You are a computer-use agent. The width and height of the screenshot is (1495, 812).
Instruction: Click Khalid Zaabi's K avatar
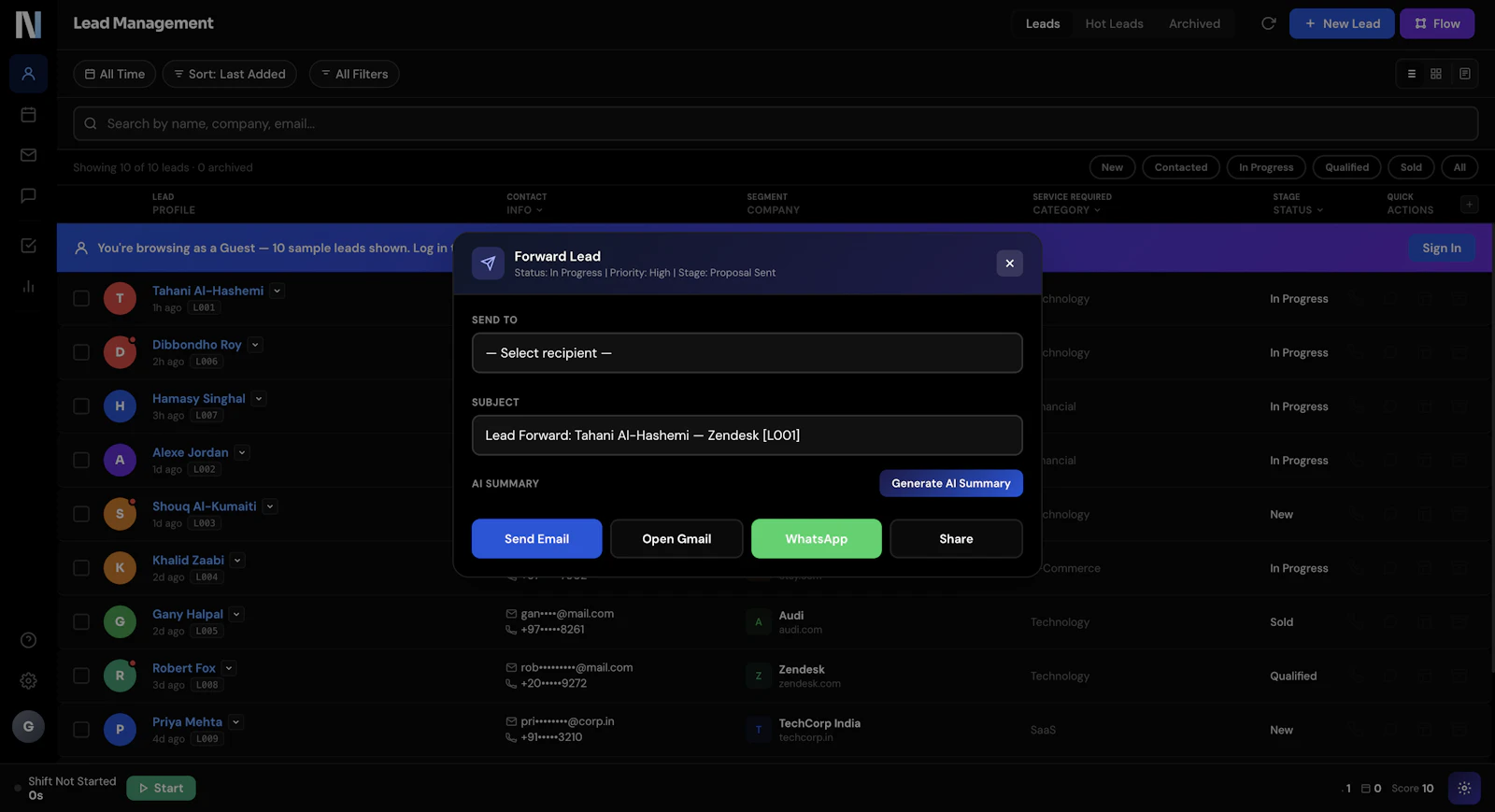point(120,567)
